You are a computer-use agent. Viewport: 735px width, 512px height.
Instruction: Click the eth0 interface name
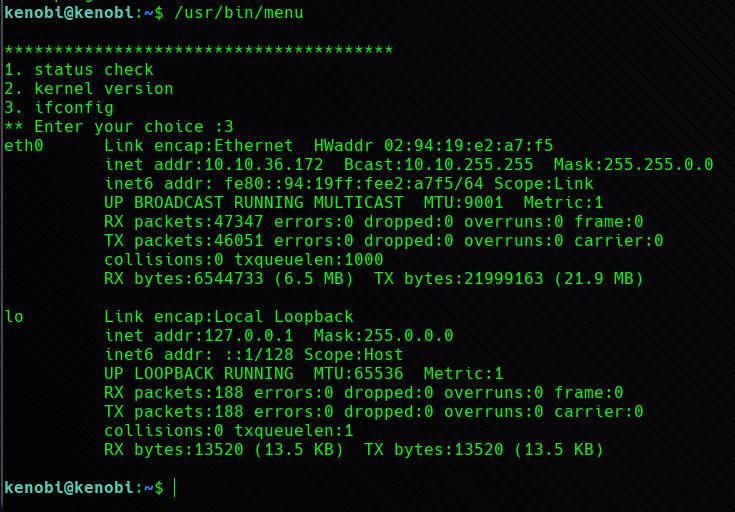(23, 146)
